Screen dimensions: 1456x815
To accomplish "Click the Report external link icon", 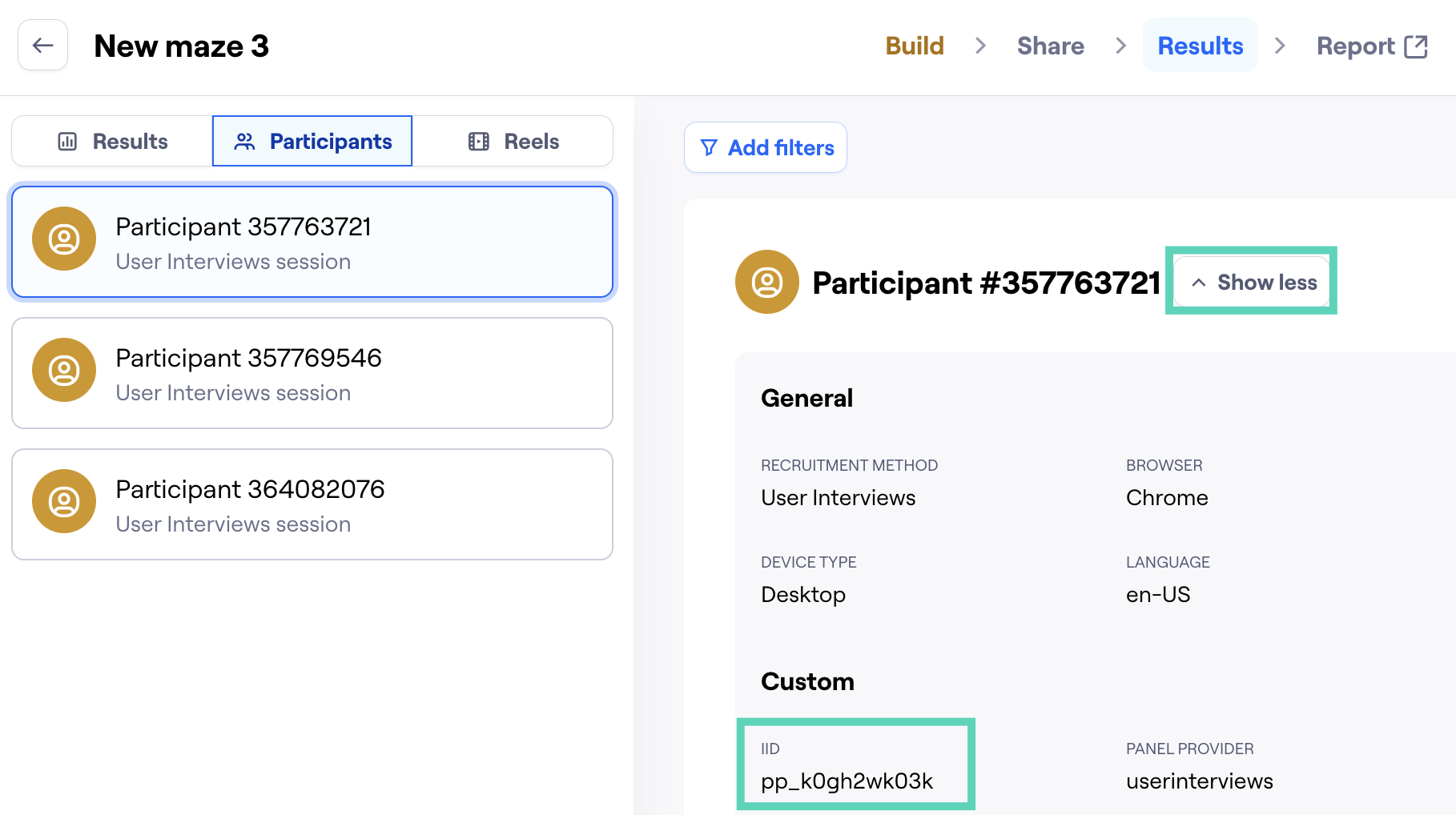I will coord(1416,46).
